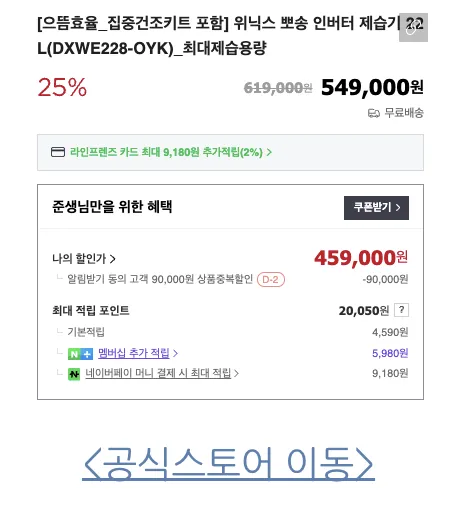This screenshot has width=457, height=505.
Task: Open 네이버페이 머니 결제 시 최대 적립 link
Action: click(158, 373)
